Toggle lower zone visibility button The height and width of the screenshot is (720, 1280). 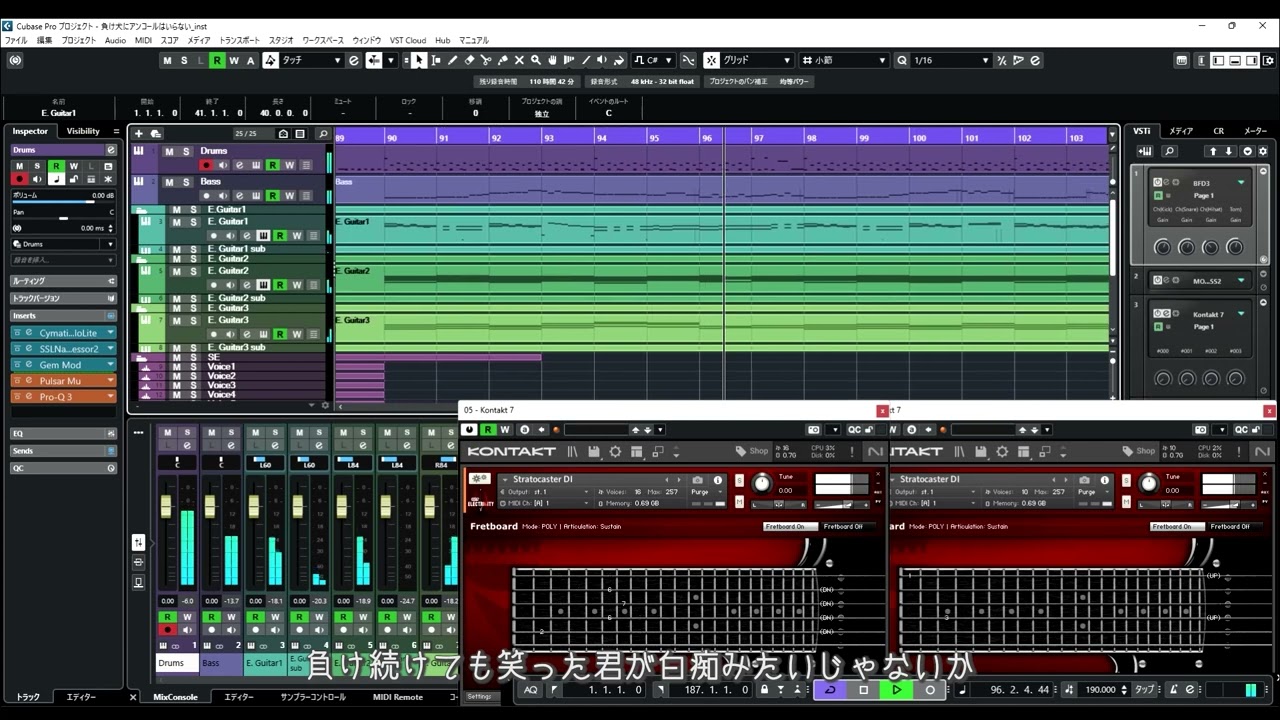(1235, 60)
